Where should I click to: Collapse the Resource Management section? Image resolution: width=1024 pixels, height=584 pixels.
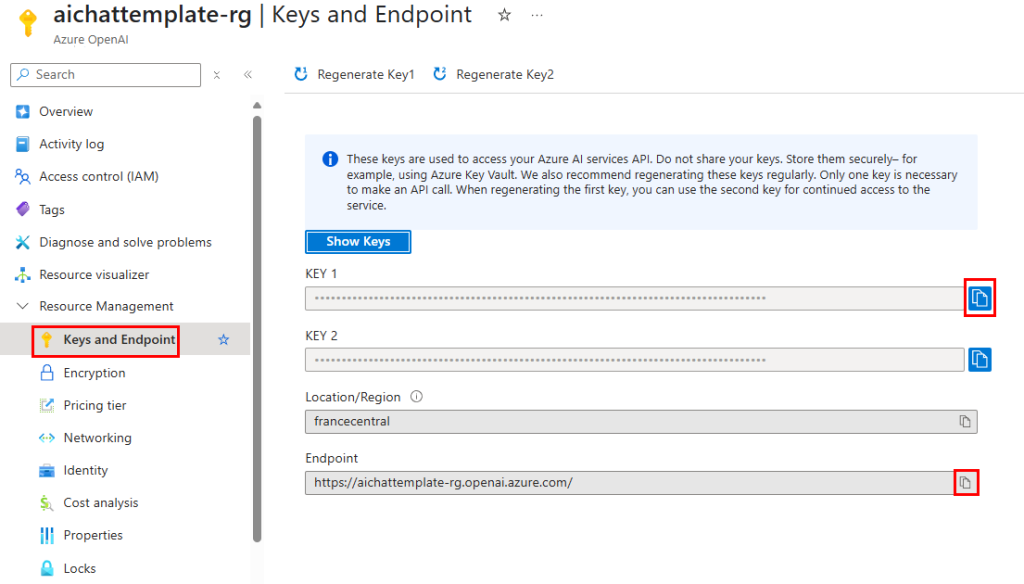click(22, 306)
